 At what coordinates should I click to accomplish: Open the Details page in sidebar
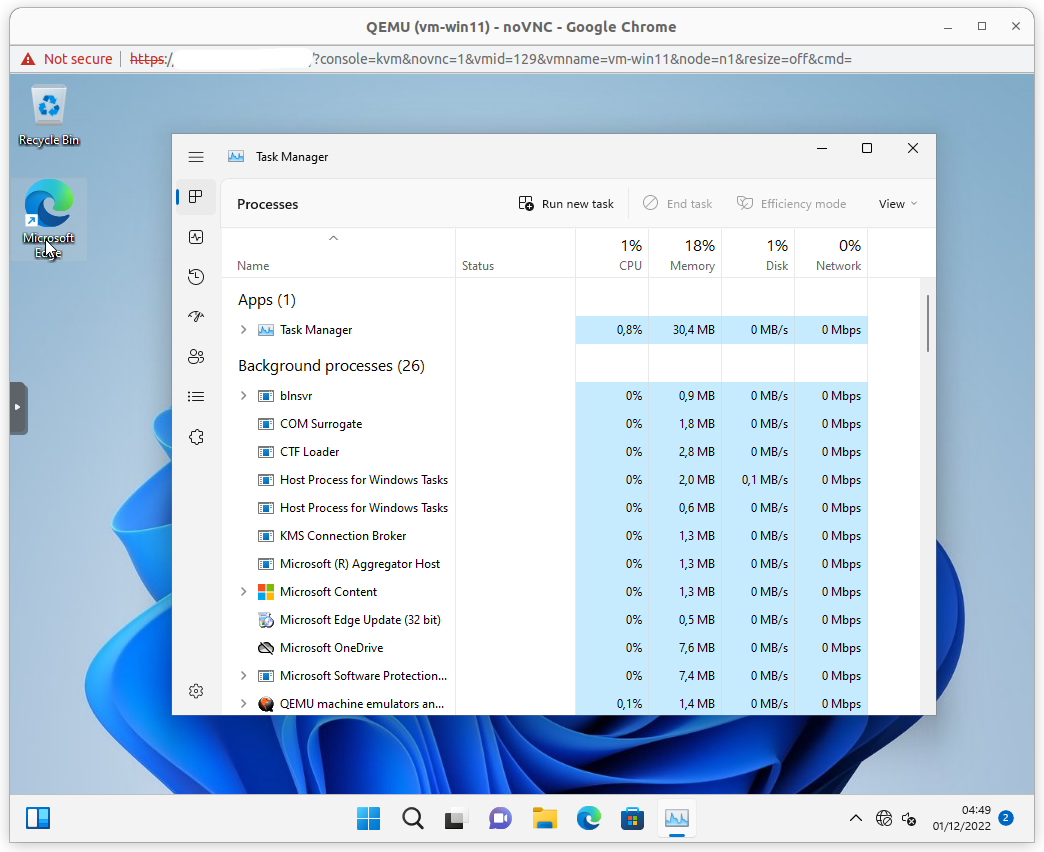point(196,397)
